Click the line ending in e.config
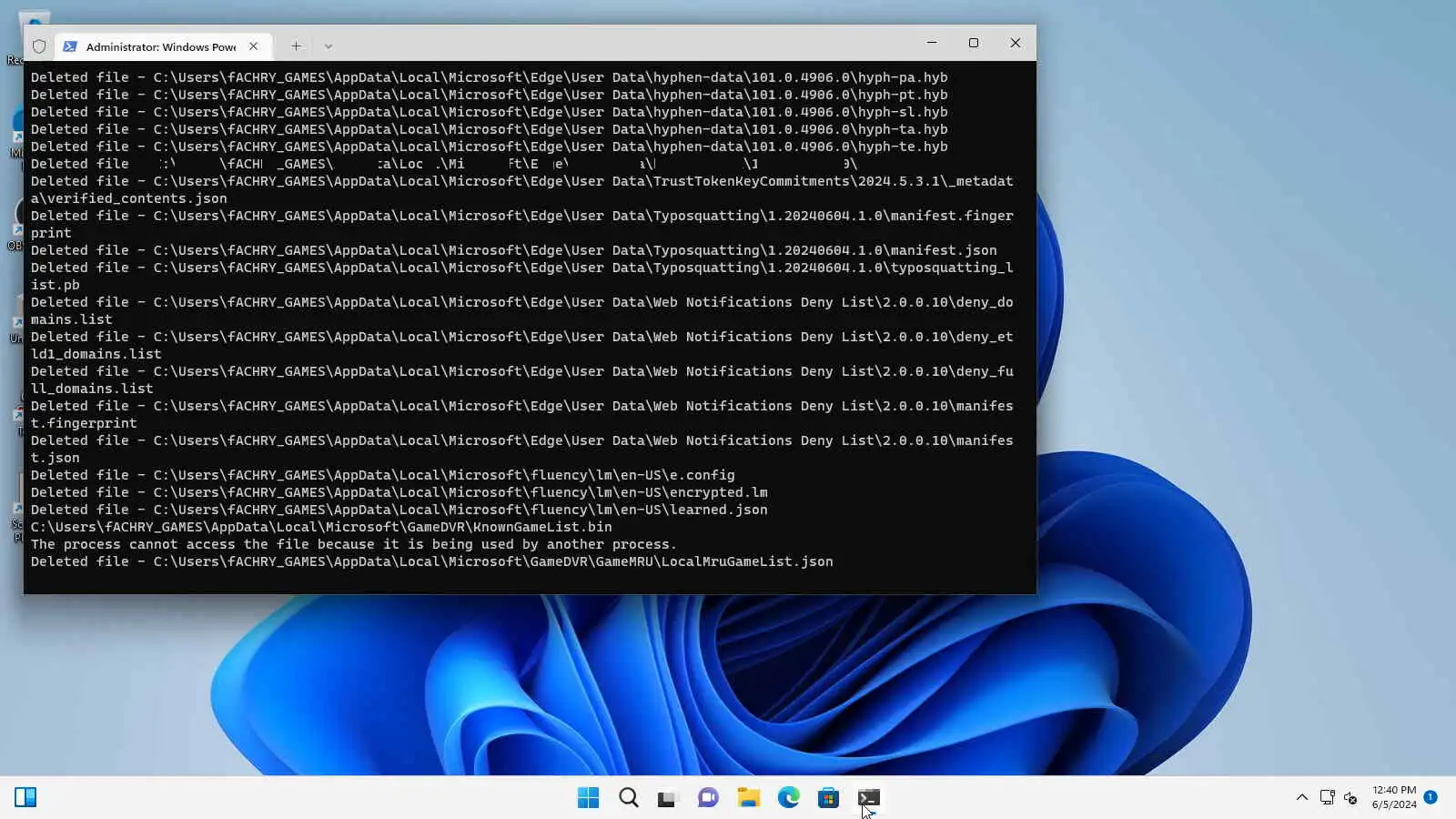This screenshot has height=819, width=1456. coord(383,475)
